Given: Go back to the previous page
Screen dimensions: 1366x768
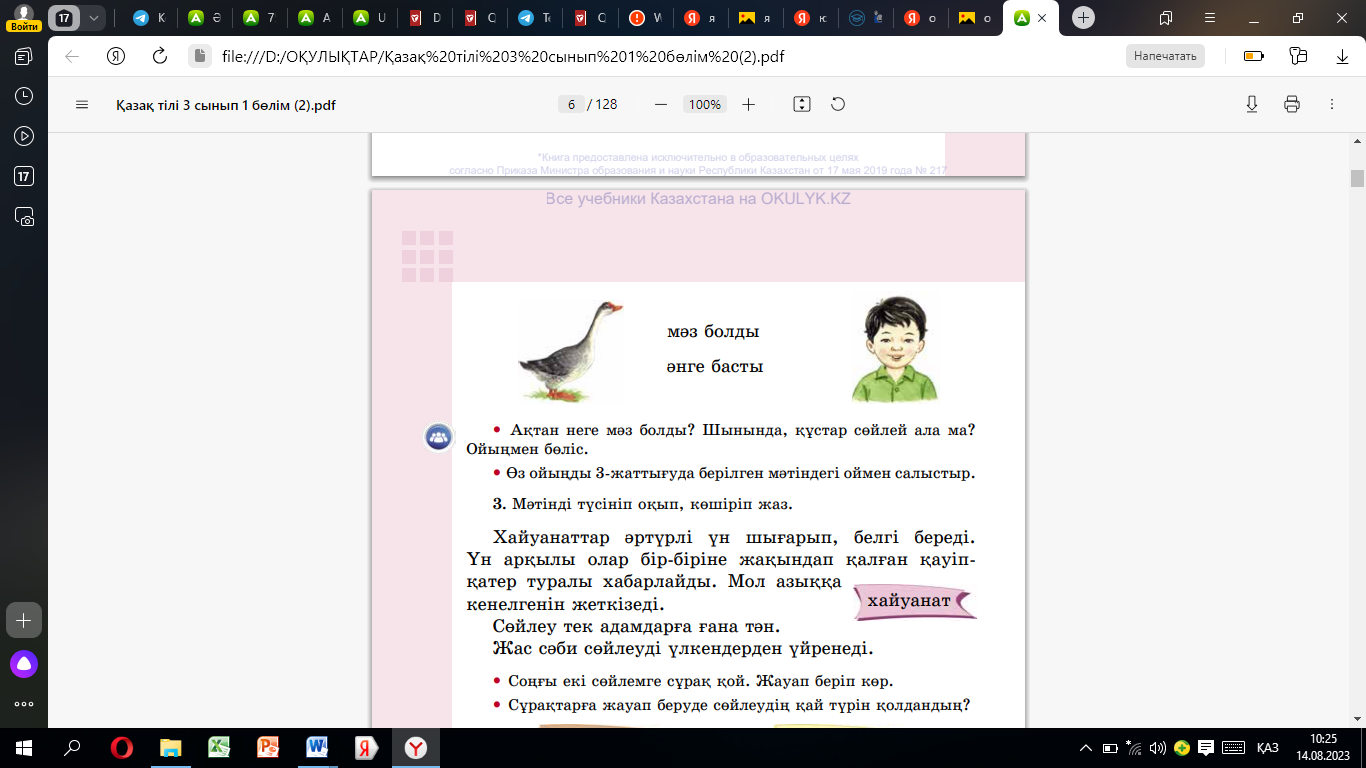Looking at the screenshot, I should tap(72, 56).
